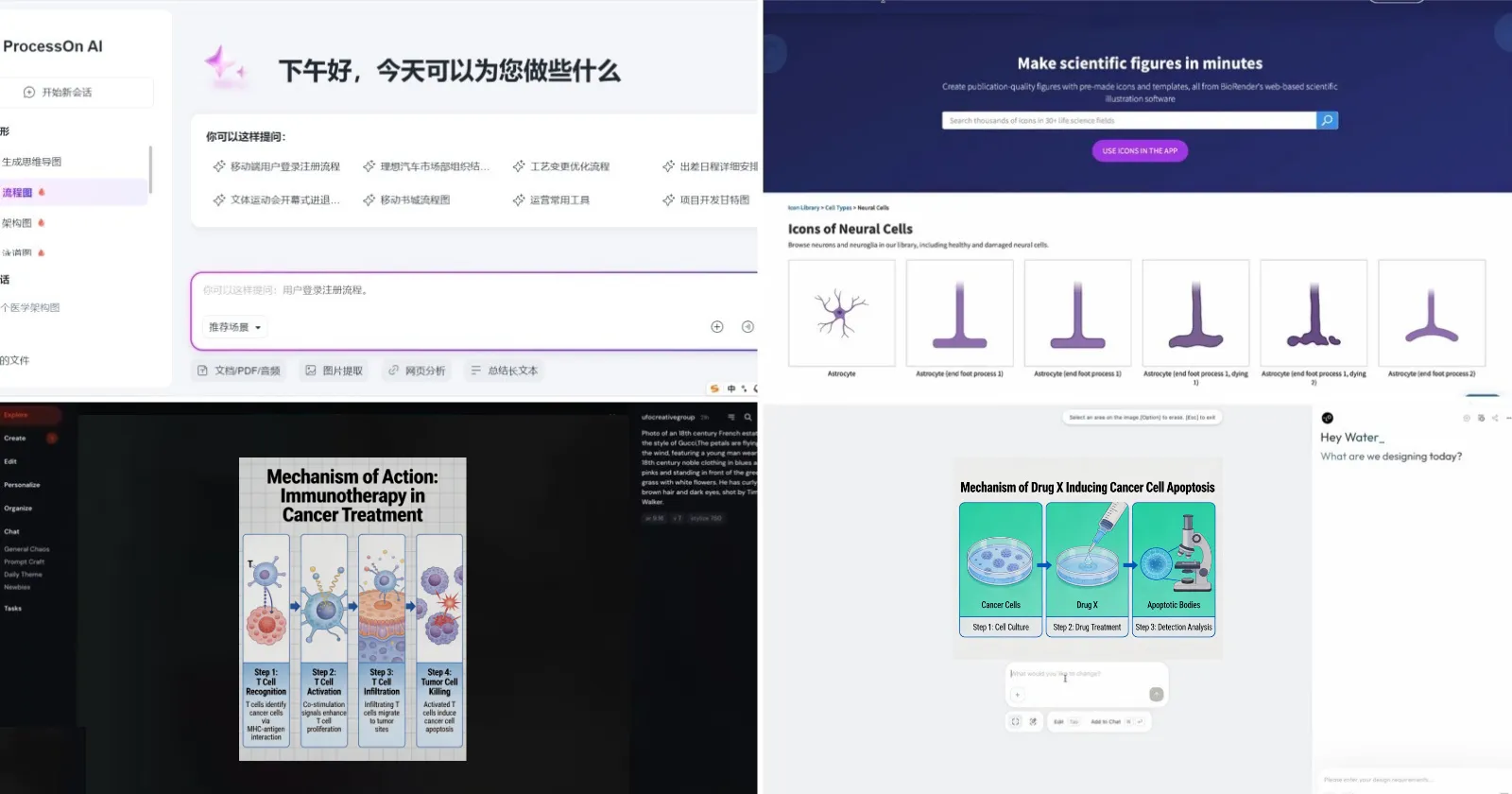
Task: Click the share icon in the Hey Water panel
Action: 1495,418
